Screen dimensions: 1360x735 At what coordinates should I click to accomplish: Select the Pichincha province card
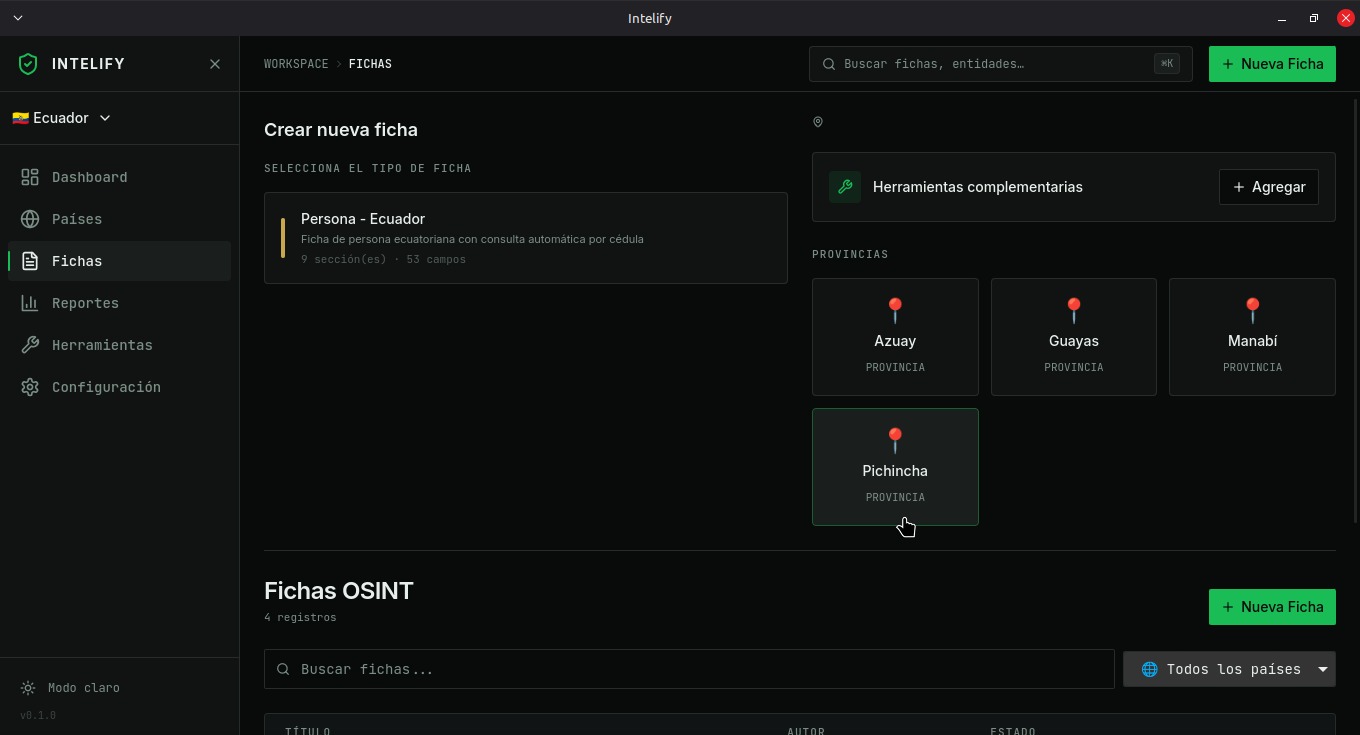point(895,467)
